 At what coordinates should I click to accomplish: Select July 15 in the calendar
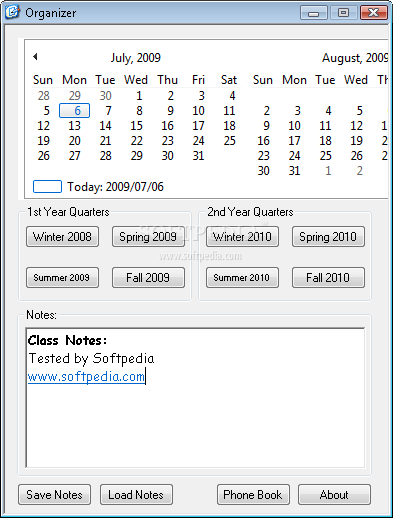tap(136, 126)
